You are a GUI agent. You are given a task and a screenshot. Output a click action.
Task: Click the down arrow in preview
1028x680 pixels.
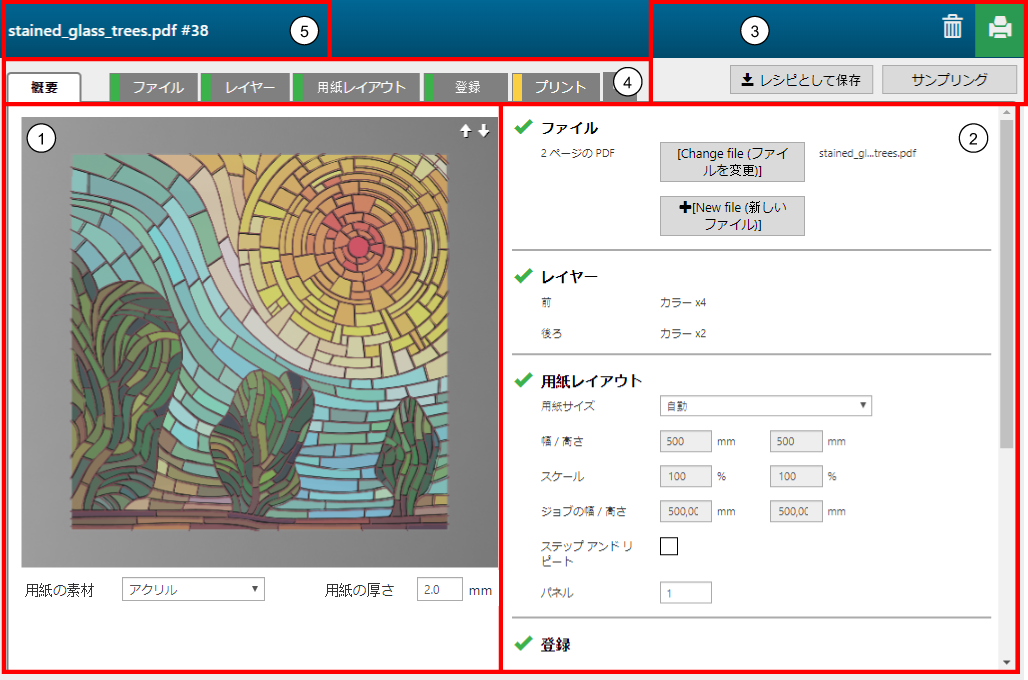point(484,130)
